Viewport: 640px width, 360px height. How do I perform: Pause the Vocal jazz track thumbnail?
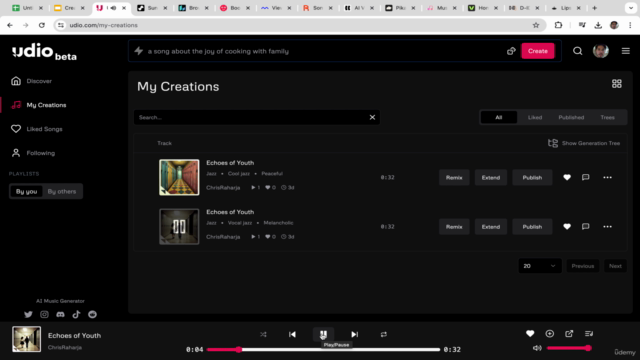point(179,227)
